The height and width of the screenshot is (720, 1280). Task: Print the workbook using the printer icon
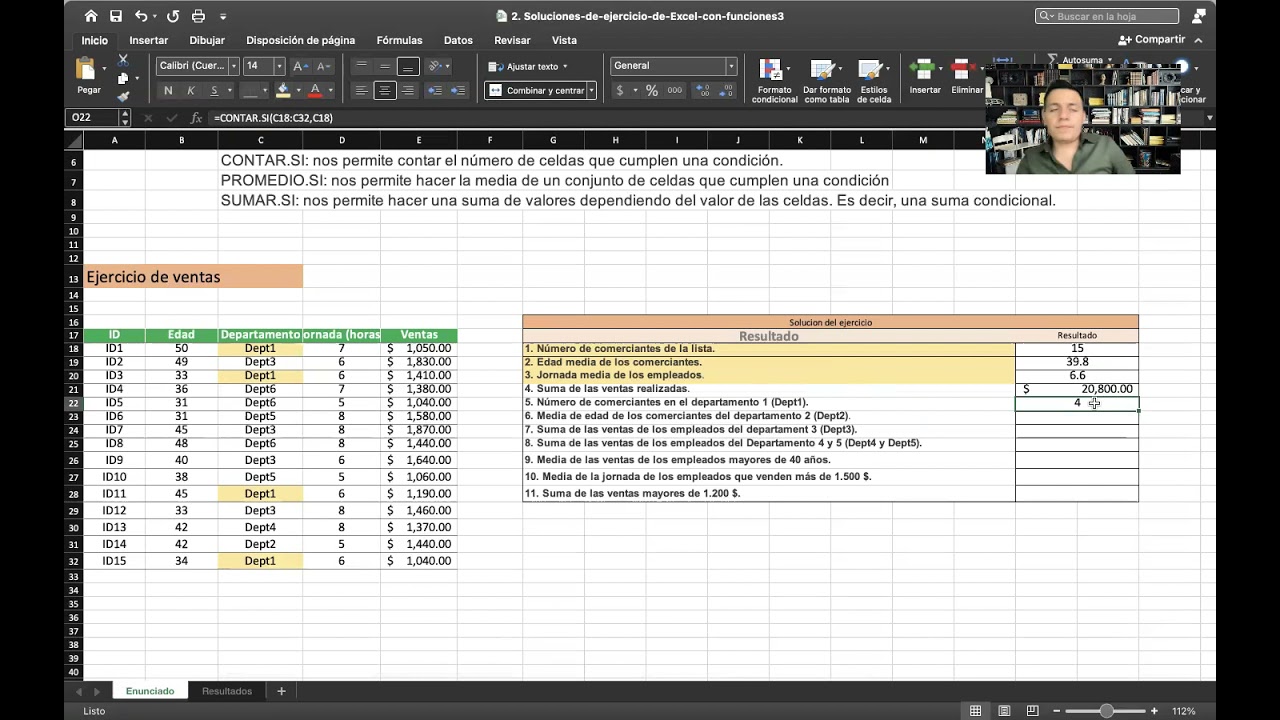[x=198, y=16]
